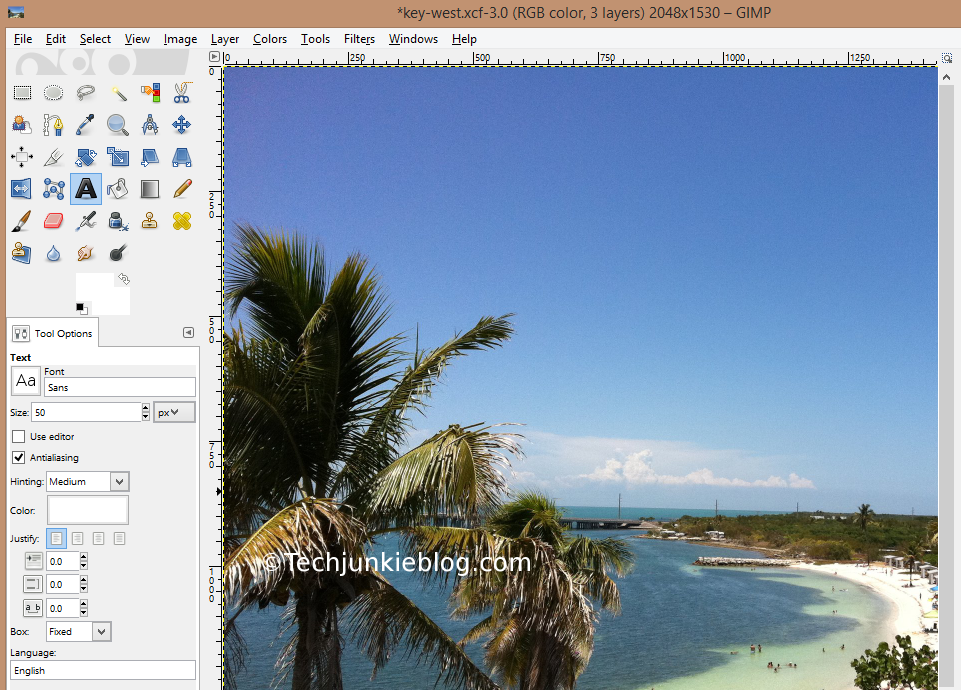The width and height of the screenshot is (961, 690).
Task: Select the Smudge tool
Action: [x=84, y=254]
